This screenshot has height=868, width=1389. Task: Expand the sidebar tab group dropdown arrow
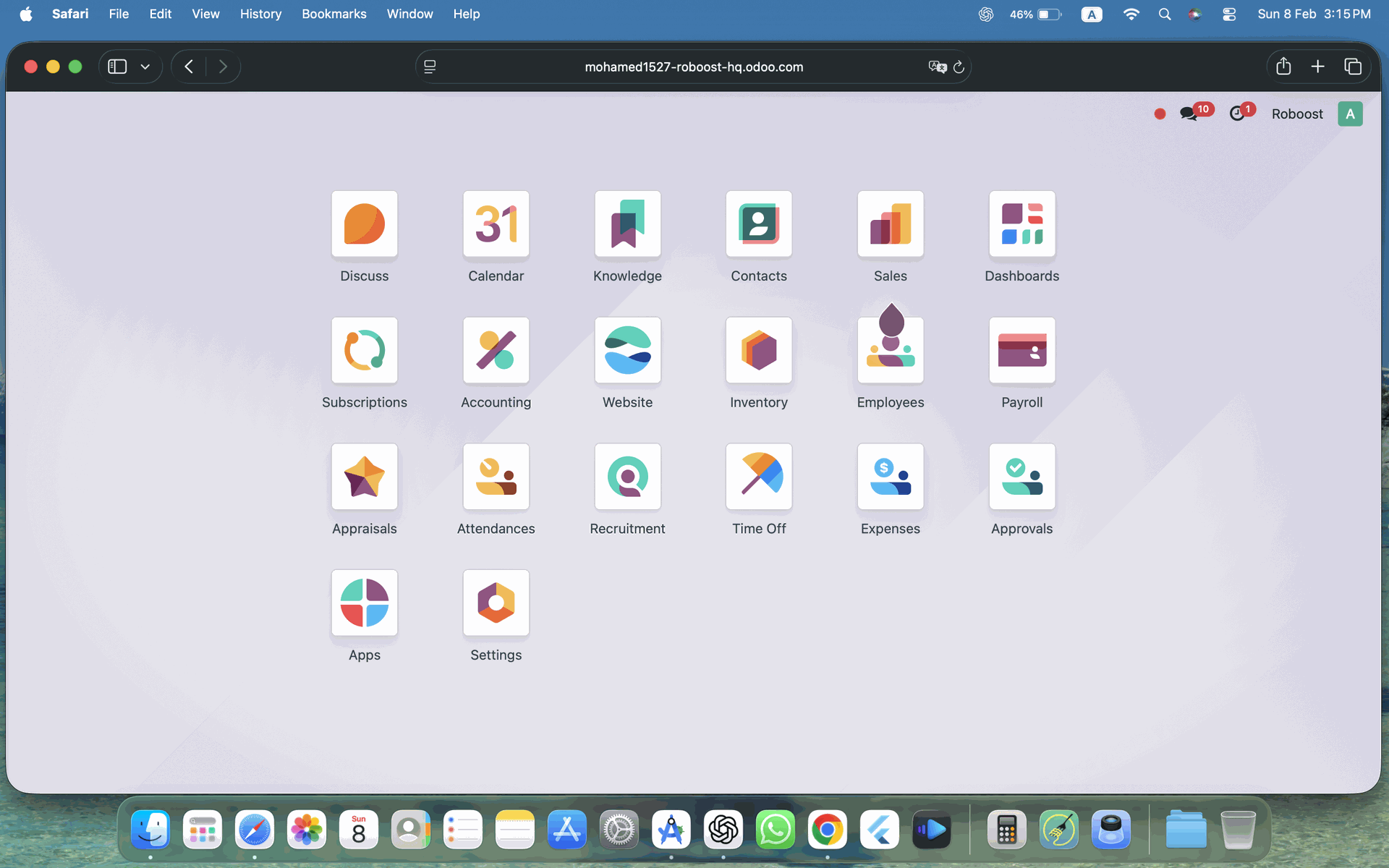point(145,67)
